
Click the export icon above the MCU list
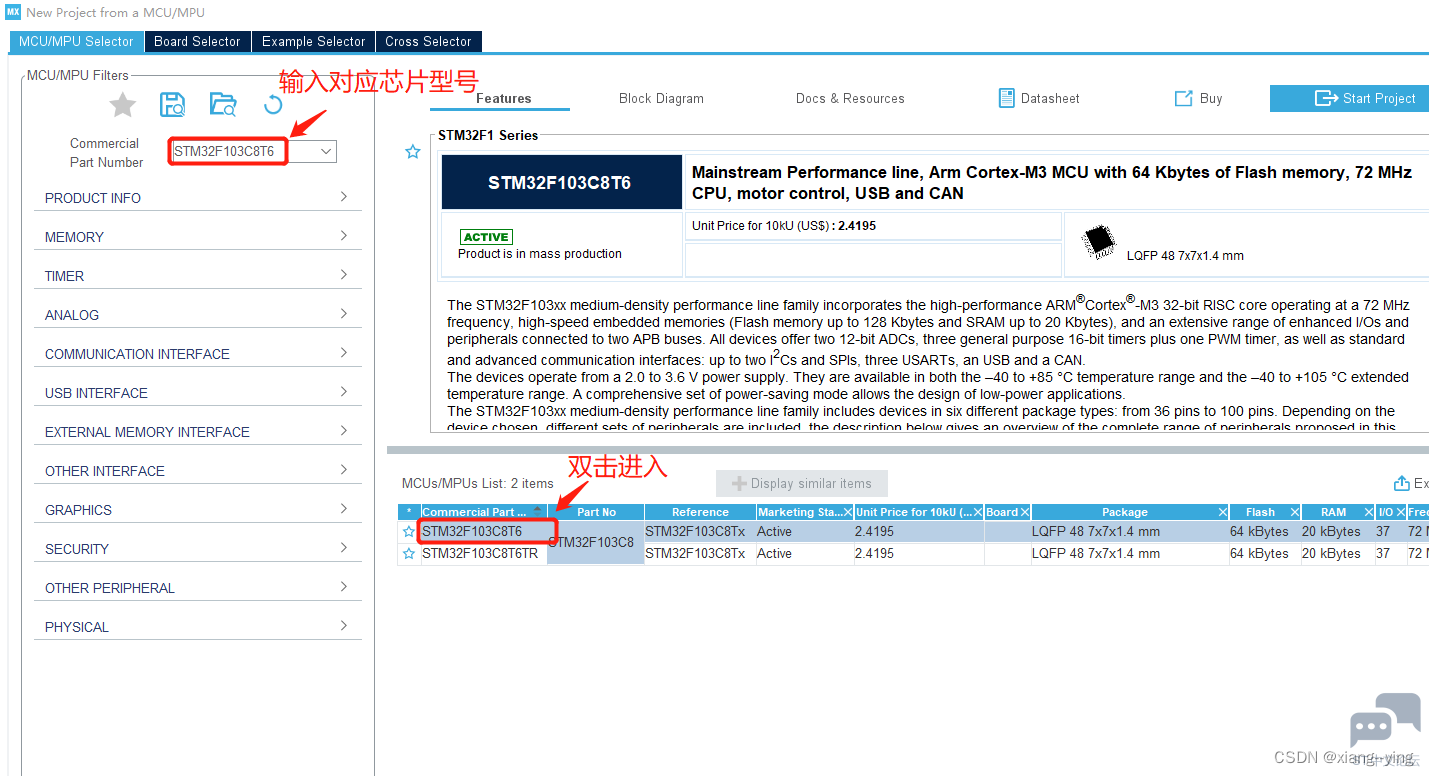(x=1401, y=483)
